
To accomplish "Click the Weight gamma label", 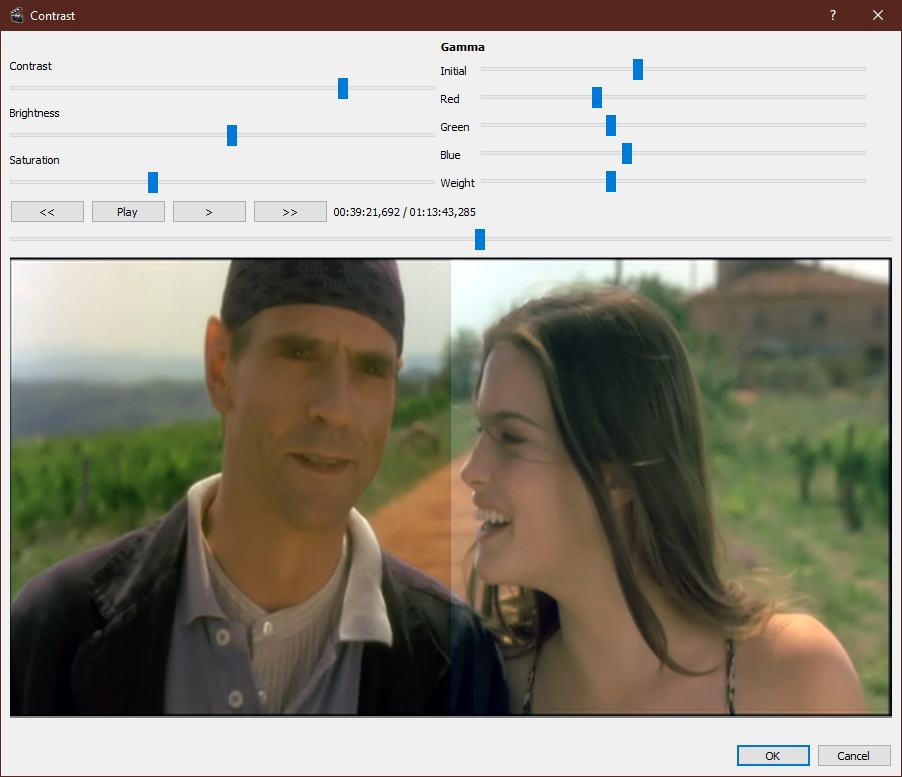I will (457, 183).
